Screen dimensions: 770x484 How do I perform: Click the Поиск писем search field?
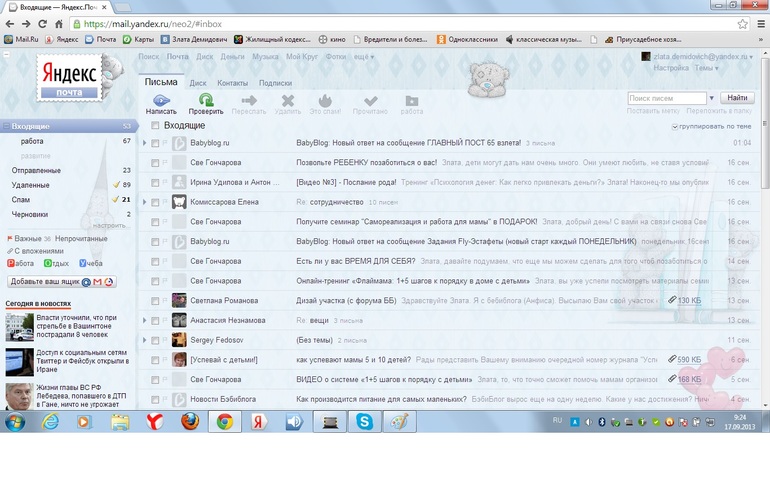coord(668,98)
